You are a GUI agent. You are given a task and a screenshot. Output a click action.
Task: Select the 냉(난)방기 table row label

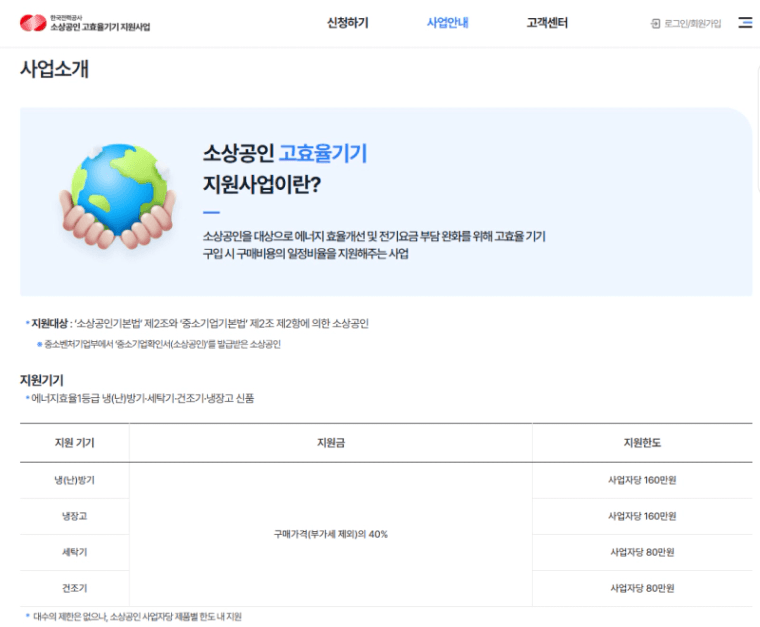point(75,480)
